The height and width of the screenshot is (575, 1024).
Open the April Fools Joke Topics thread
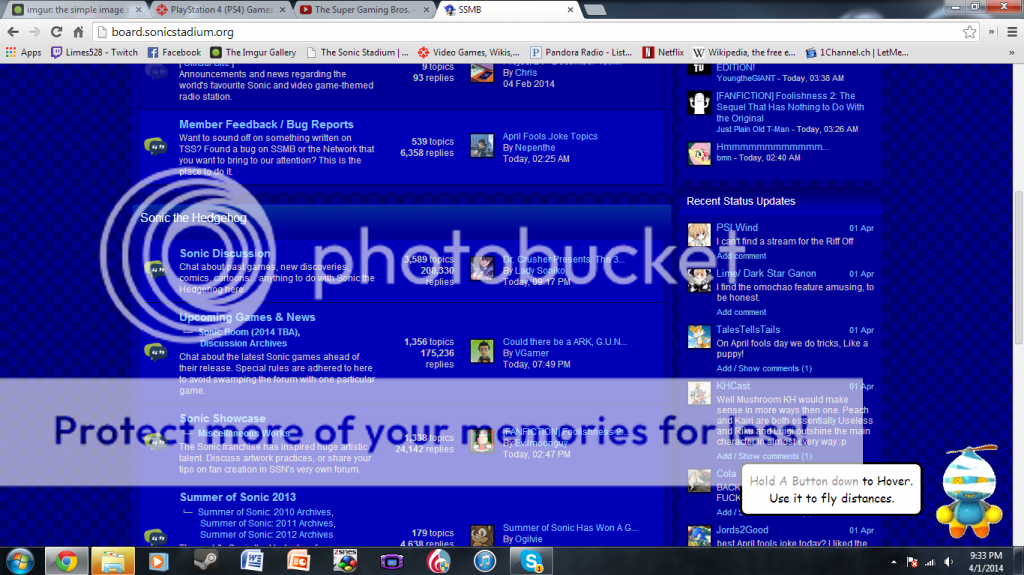[x=550, y=136]
